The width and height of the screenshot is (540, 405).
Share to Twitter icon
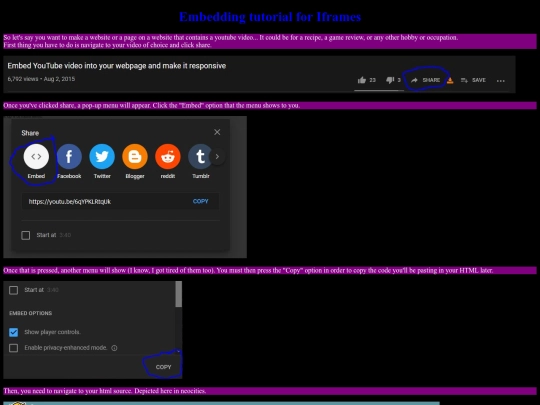[x=102, y=156]
